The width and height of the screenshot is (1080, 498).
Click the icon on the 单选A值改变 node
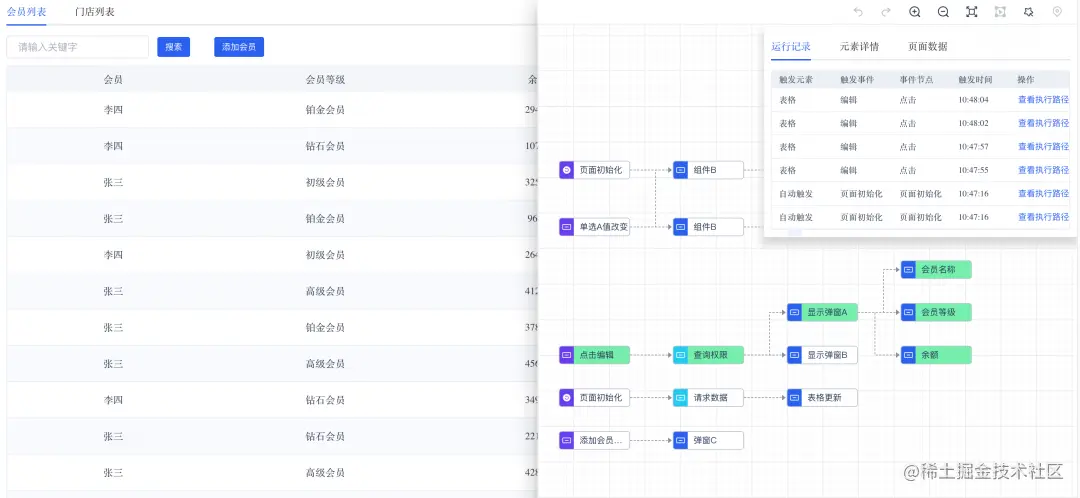[x=566, y=227]
